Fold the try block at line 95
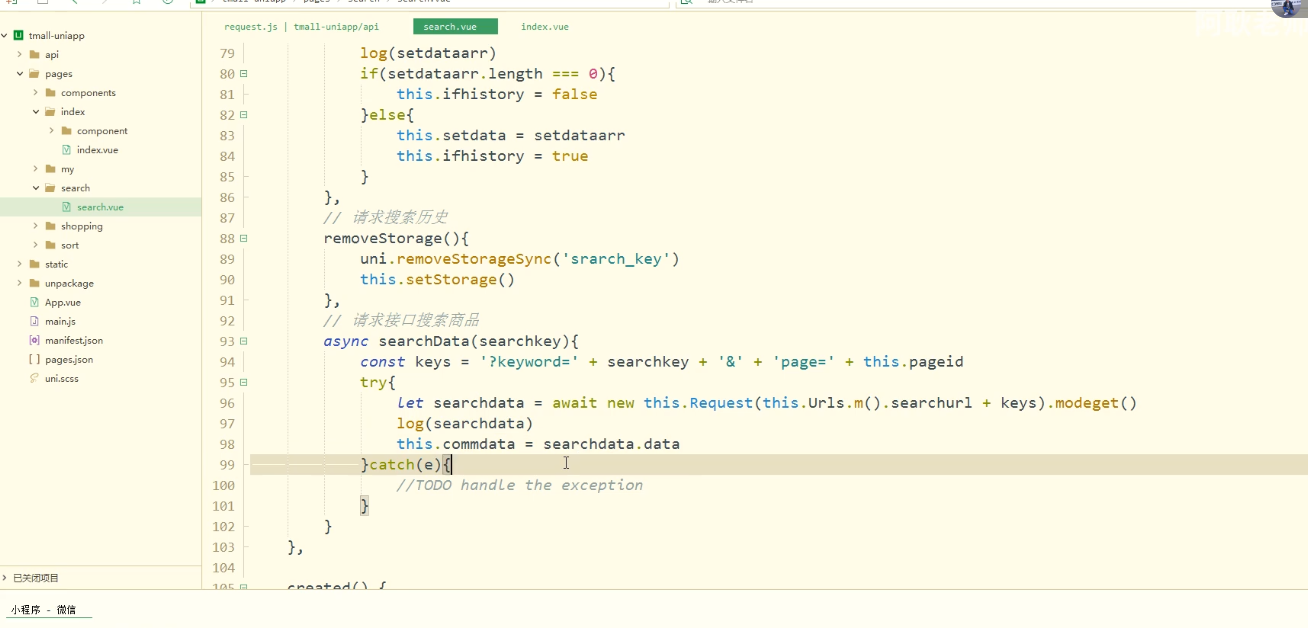 click(244, 382)
